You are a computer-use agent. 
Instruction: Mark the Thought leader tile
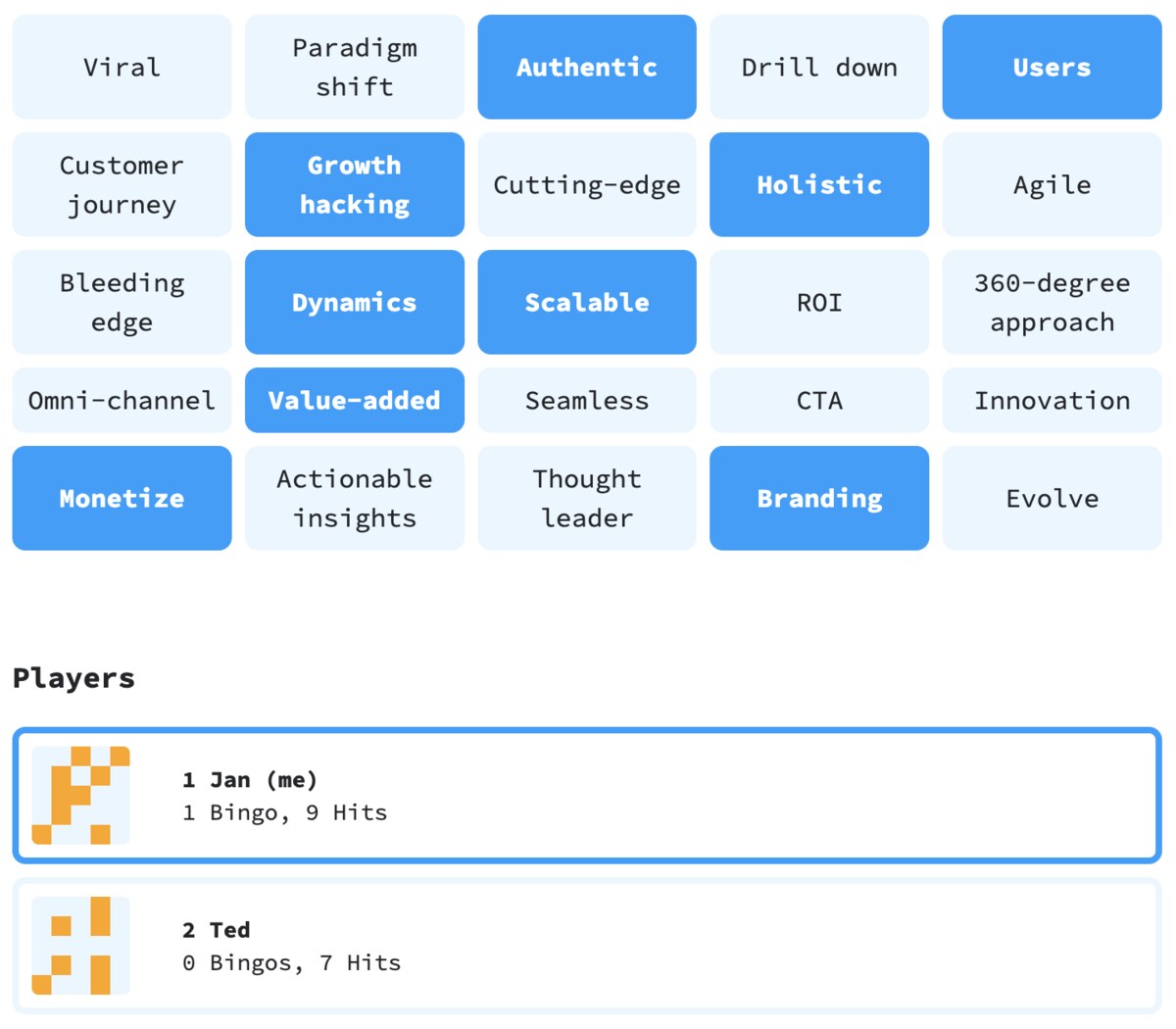coord(586,498)
